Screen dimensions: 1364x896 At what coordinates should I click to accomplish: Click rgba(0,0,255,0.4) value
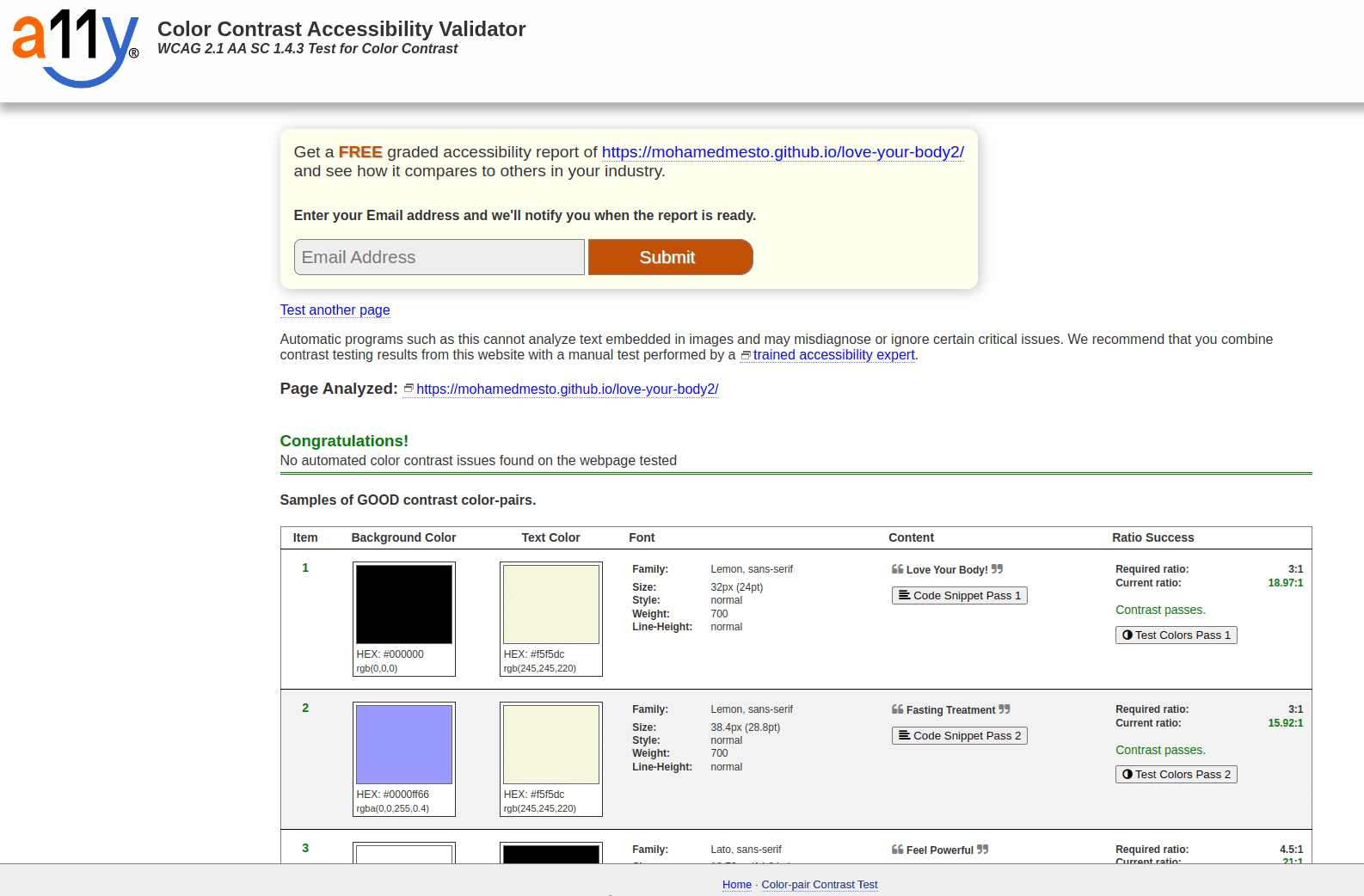coord(393,808)
